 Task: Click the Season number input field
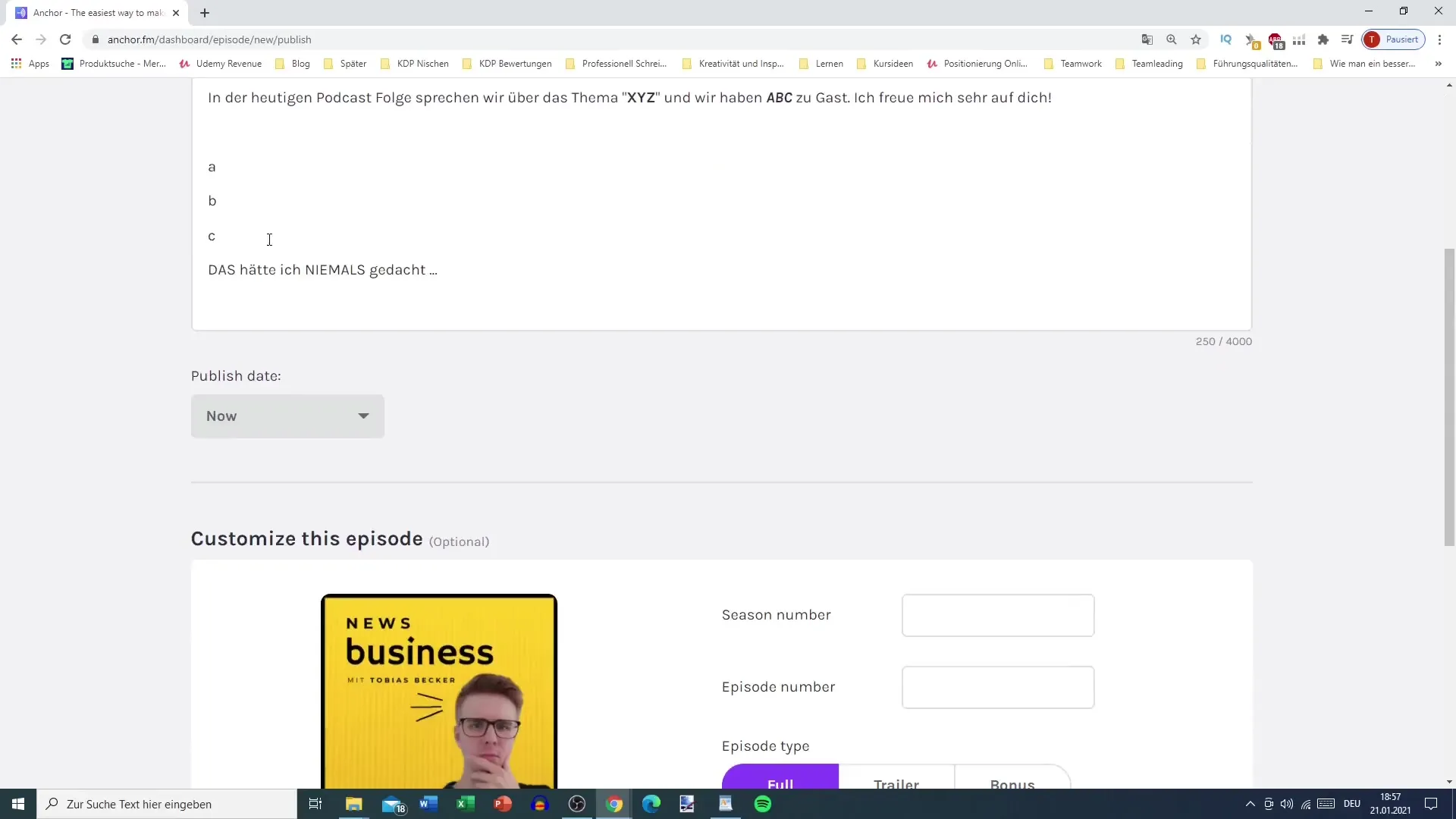pyautogui.click(x=998, y=615)
